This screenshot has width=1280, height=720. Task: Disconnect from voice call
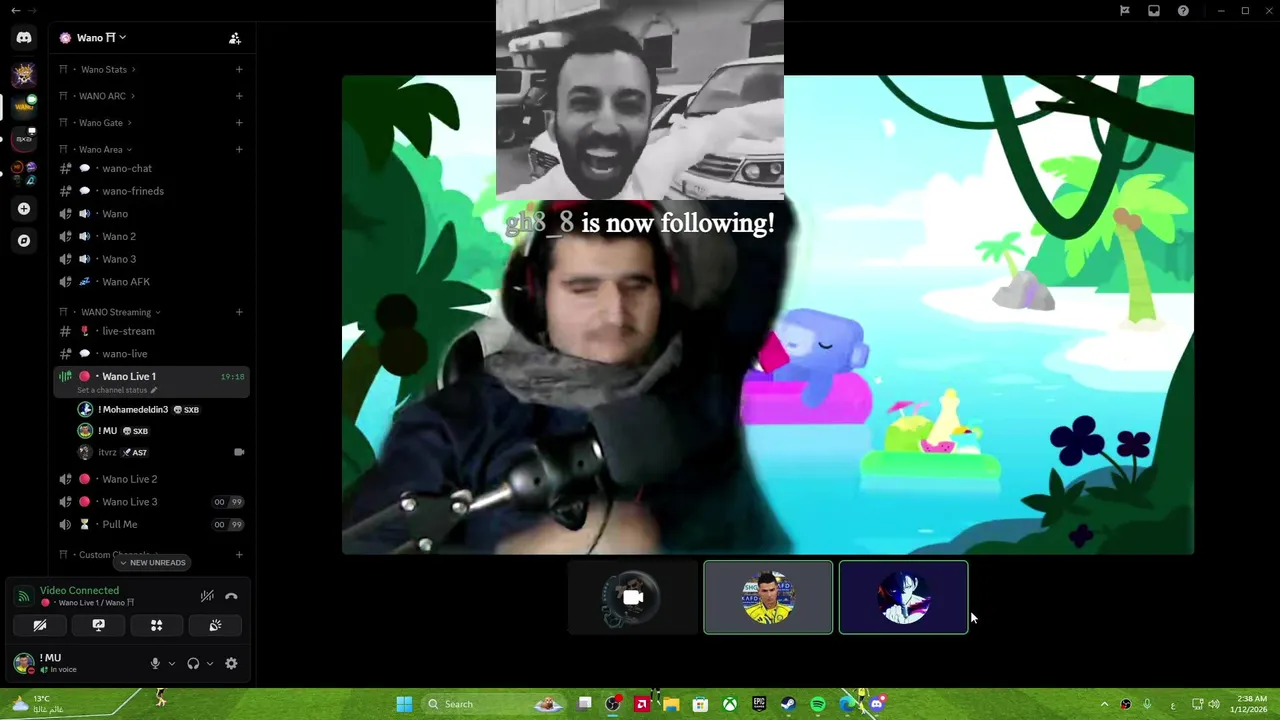coord(231,596)
